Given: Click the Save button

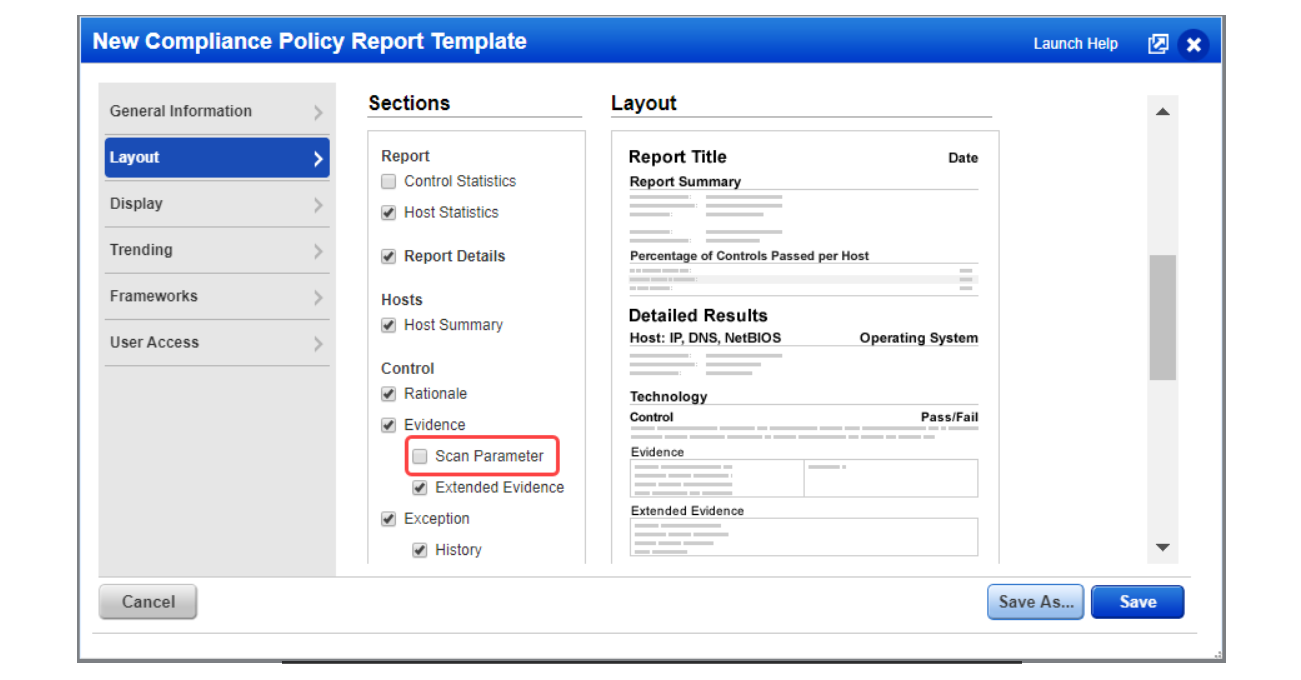Looking at the screenshot, I should [1137, 601].
